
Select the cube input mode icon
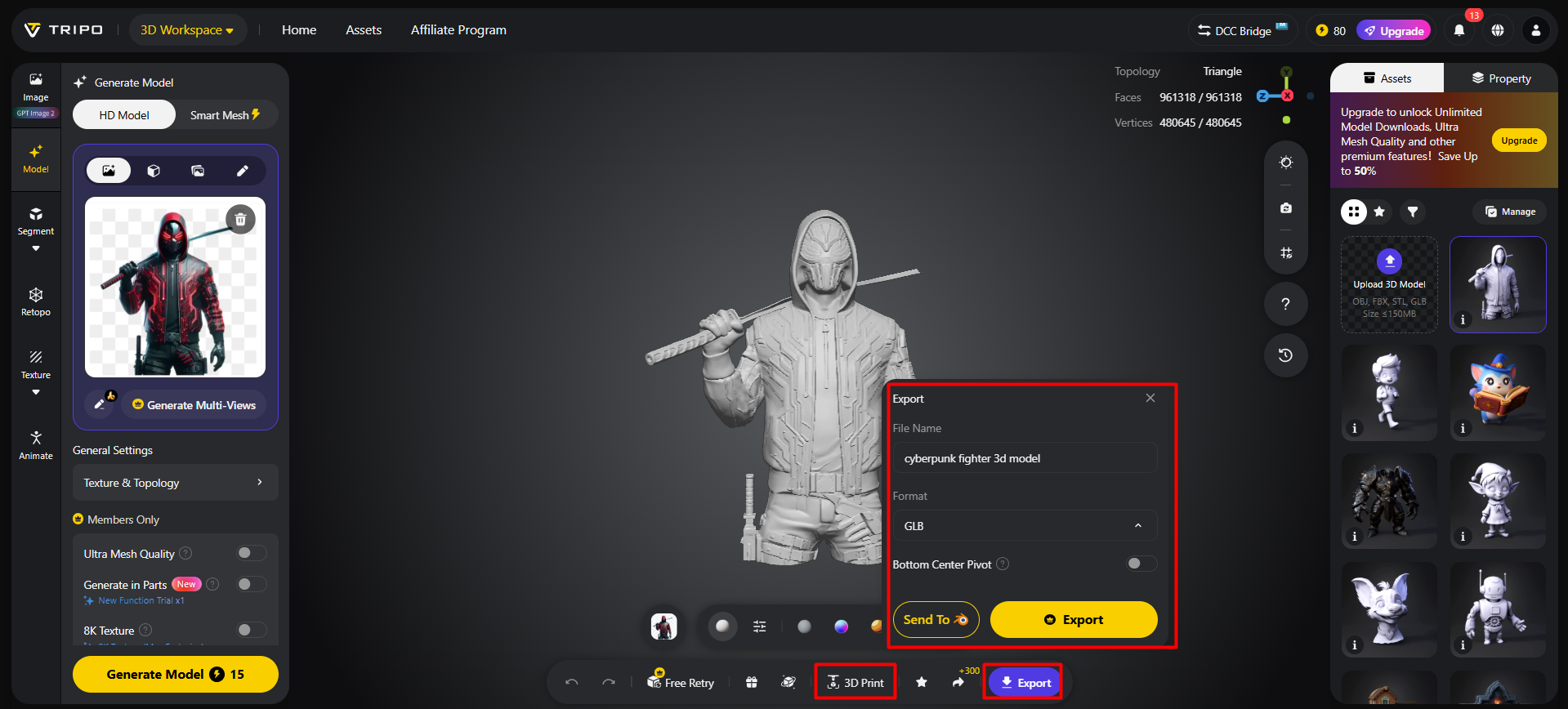[x=154, y=171]
